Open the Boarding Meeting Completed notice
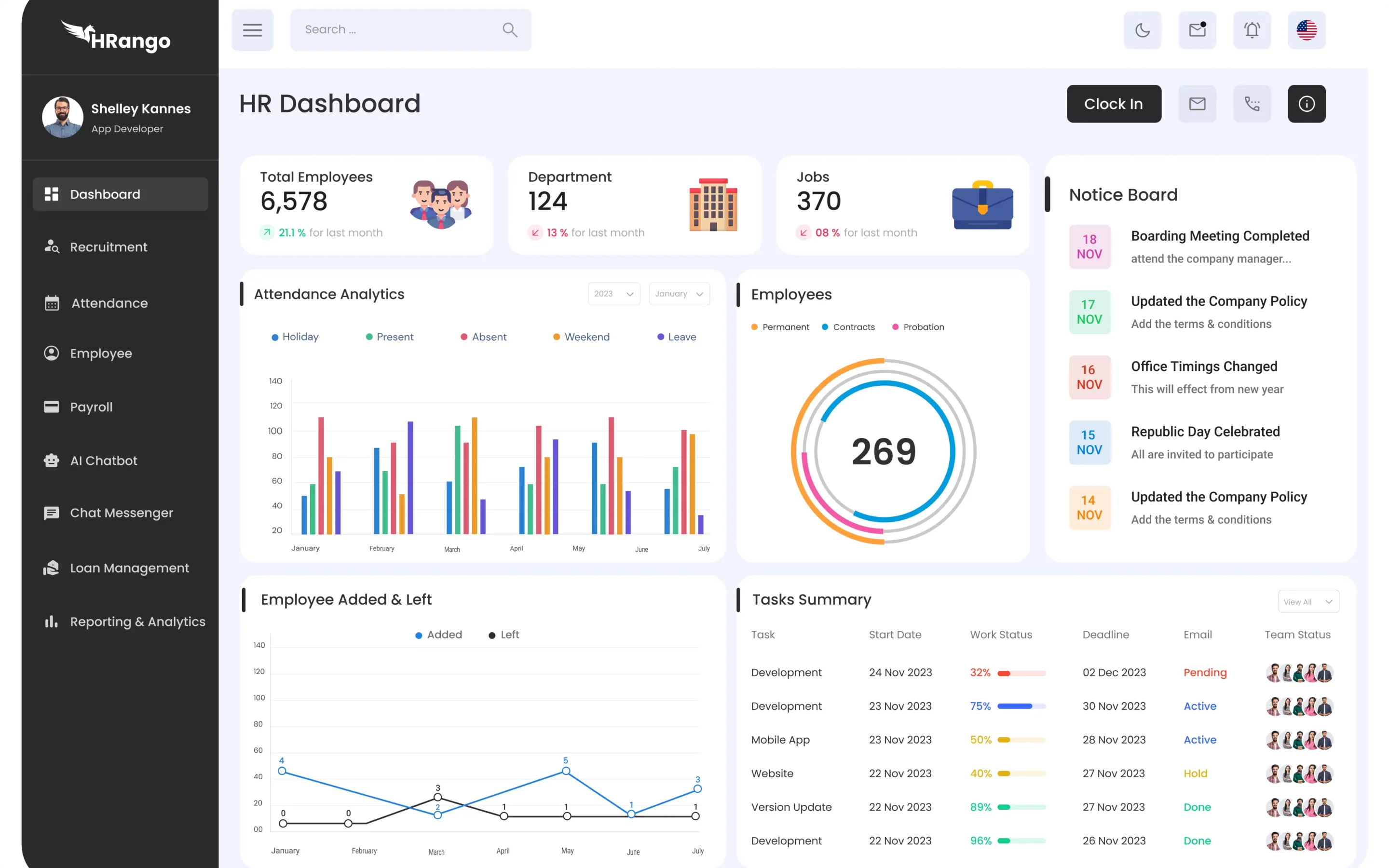Viewport: 1389px width, 868px height. 1220,236
